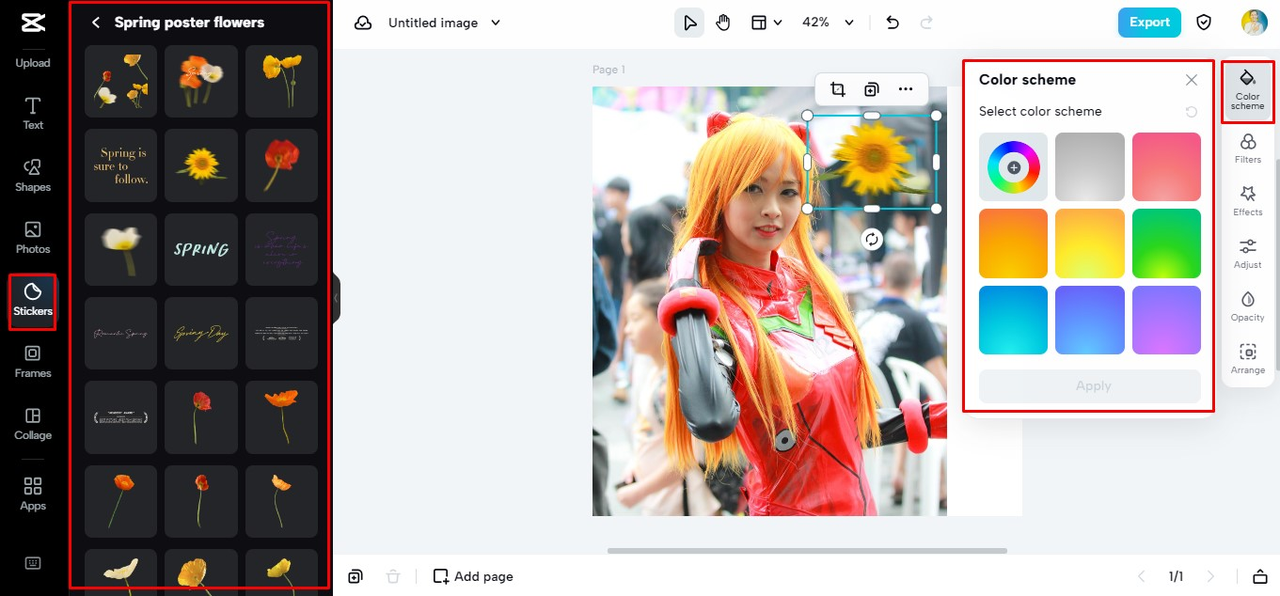Close the Color scheme panel
1280x596 pixels.
[x=1191, y=80]
